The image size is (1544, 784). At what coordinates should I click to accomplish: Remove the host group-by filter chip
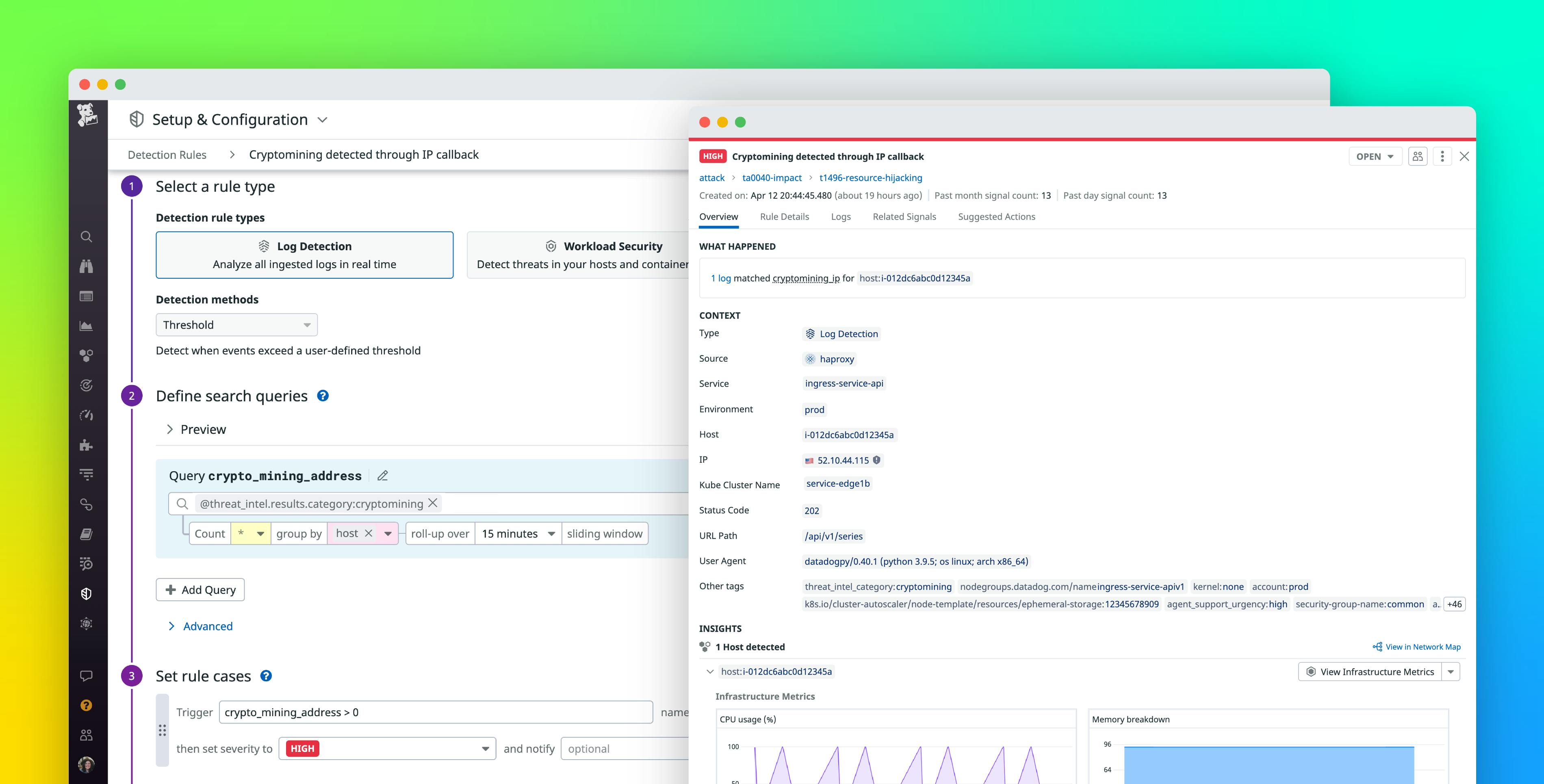[x=369, y=533]
